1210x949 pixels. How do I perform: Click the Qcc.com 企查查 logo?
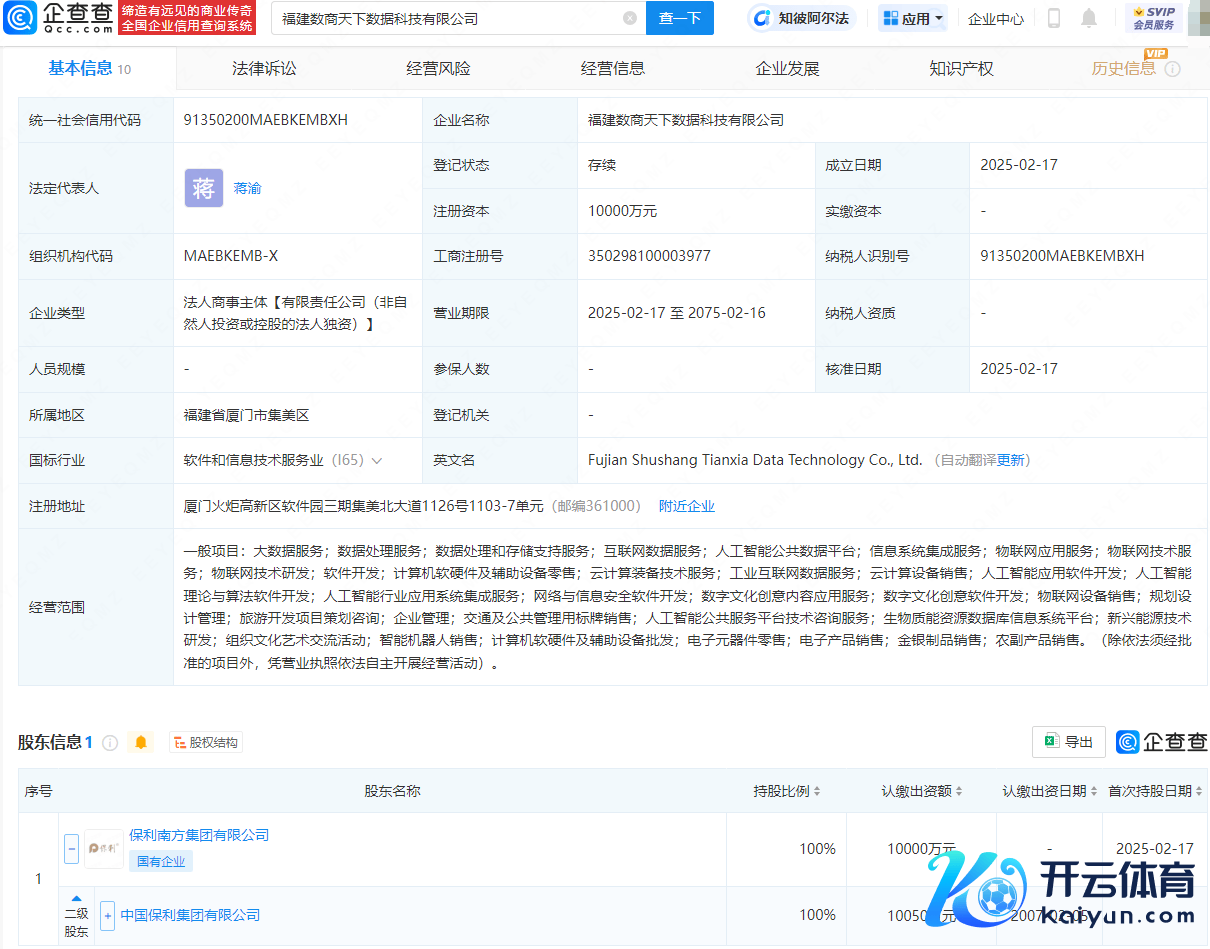[60, 18]
